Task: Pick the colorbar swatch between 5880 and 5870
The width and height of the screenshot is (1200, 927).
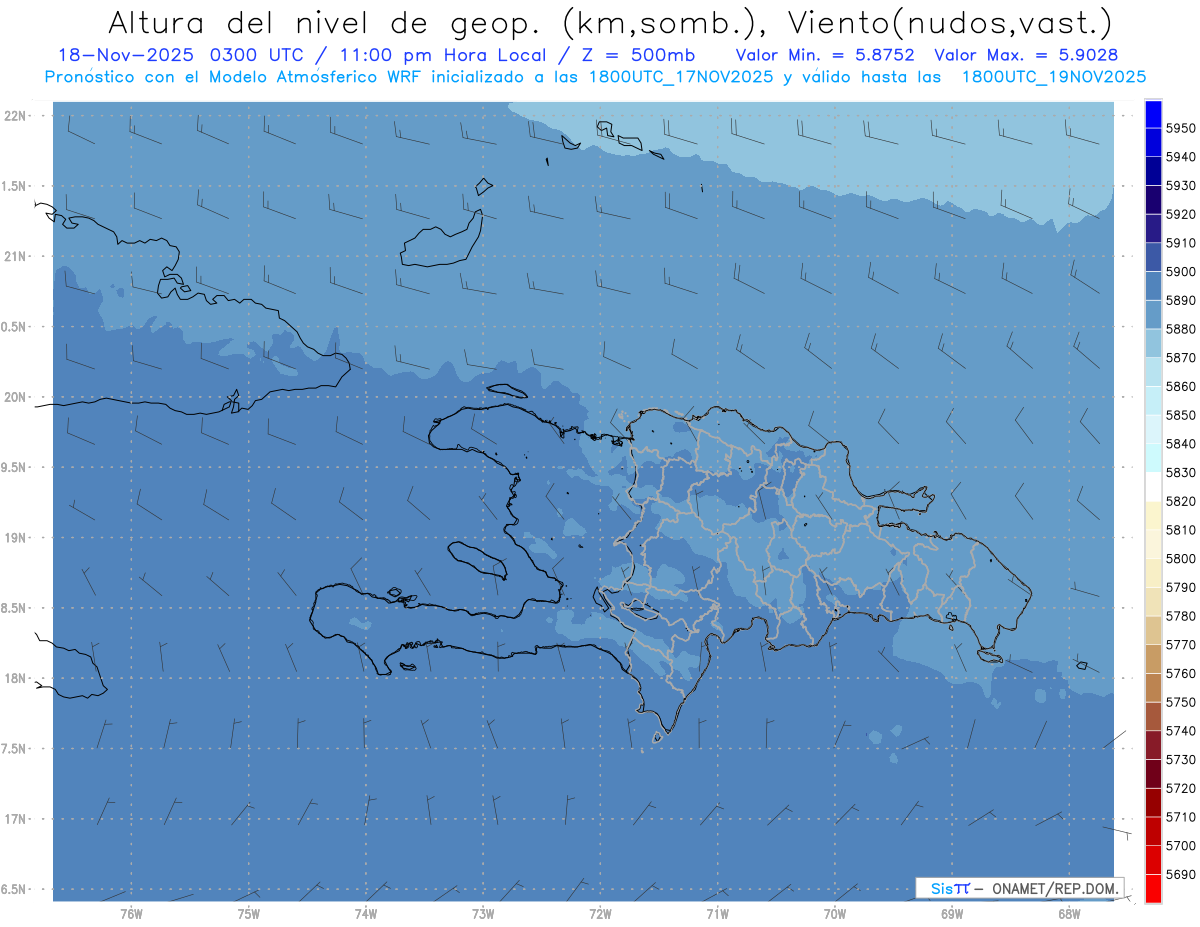Action: click(1152, 343)
